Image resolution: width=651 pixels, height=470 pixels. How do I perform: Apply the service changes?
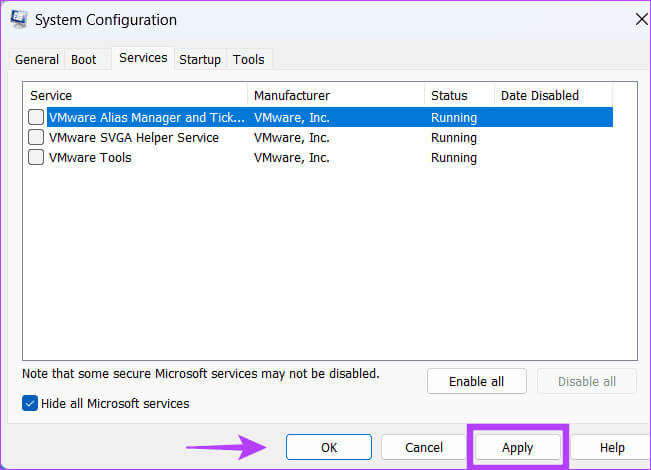click(517, 447)
